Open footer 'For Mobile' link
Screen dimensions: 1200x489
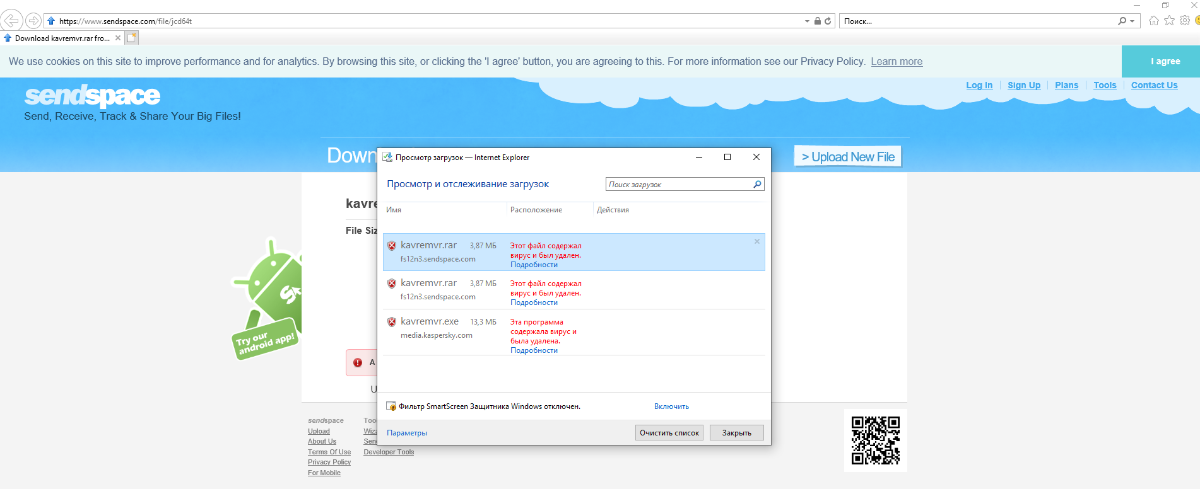pyautogui.click(x=324, y=473)
